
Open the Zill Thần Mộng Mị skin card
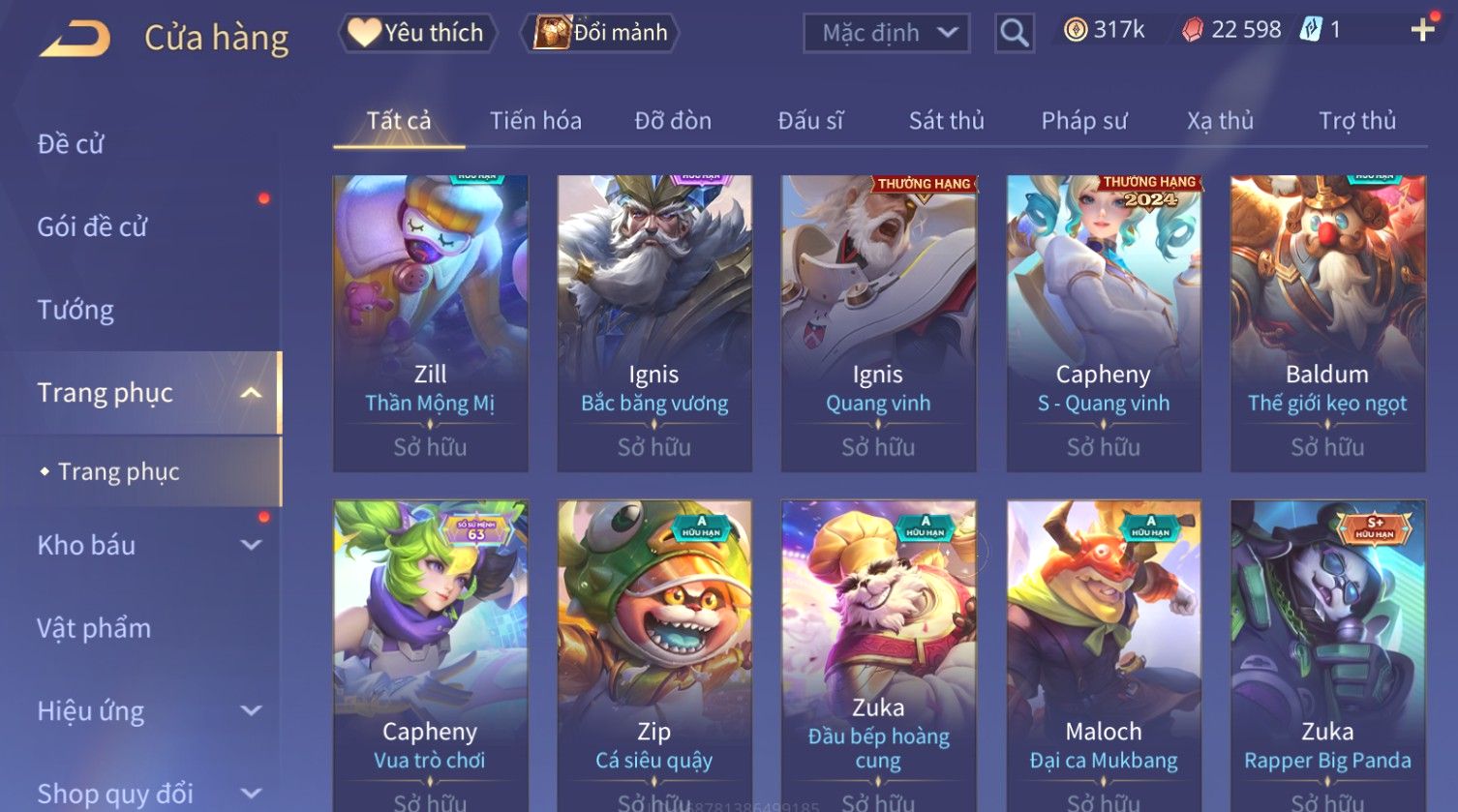(431, 323)
